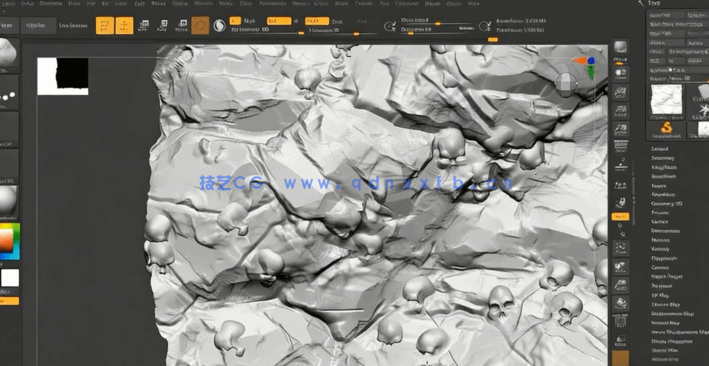Switch to Scale transform mode
709x366 pixels.
[163, 25]
